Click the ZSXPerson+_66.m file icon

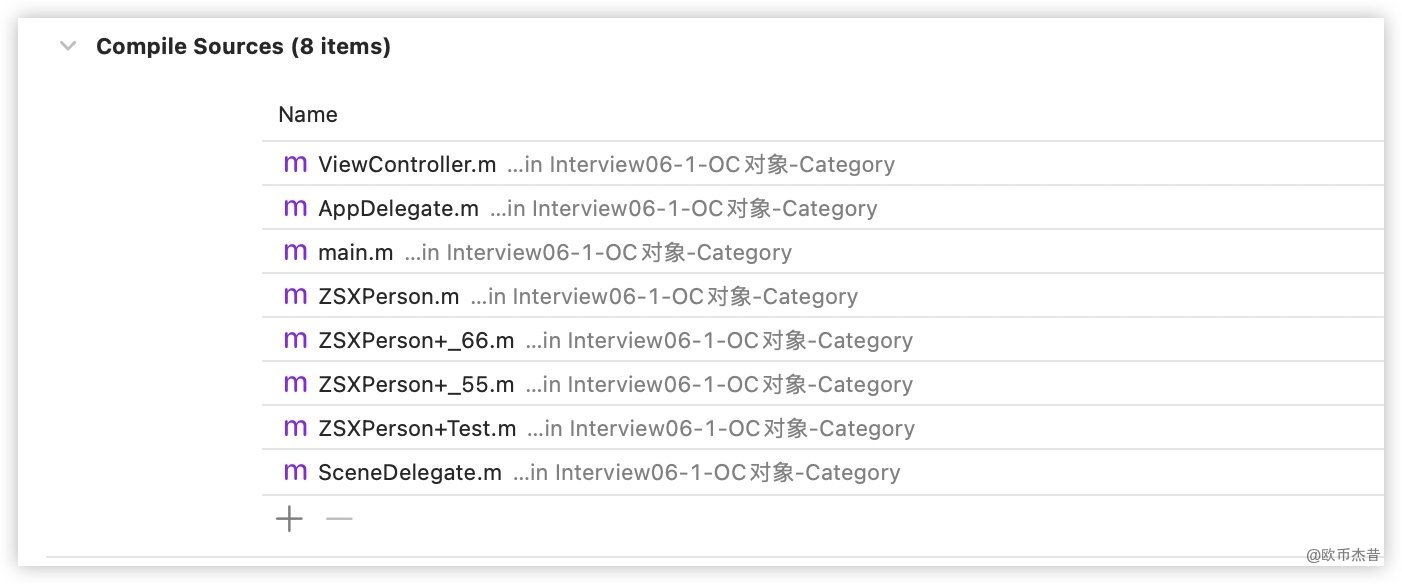(x=295, y=340)
